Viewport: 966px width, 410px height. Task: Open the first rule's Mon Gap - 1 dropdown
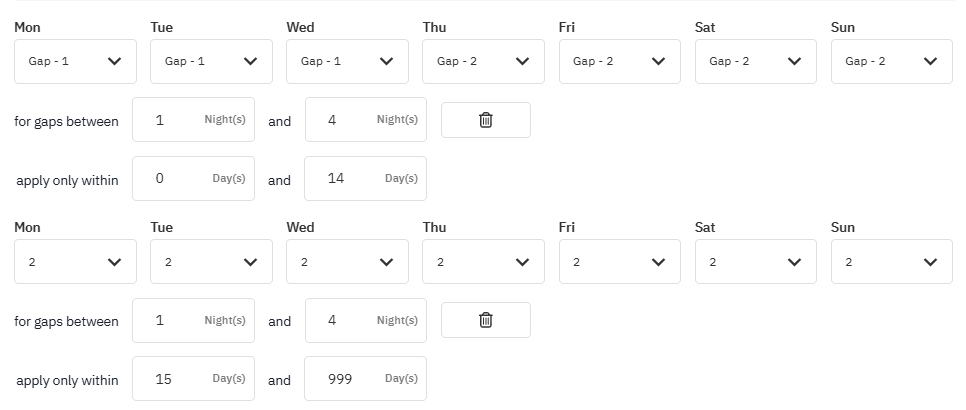click(75, 62)
